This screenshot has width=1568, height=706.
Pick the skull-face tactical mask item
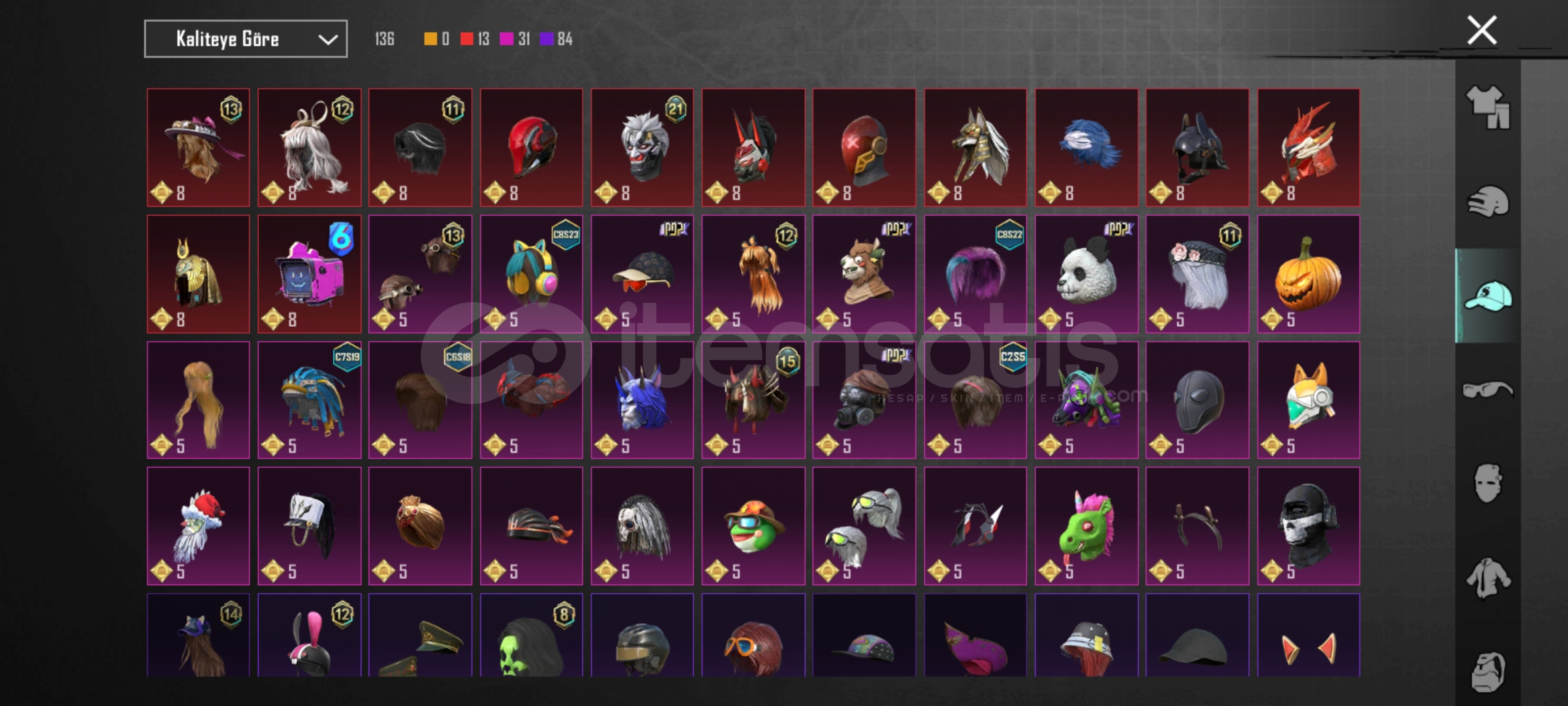[1308, 526]
